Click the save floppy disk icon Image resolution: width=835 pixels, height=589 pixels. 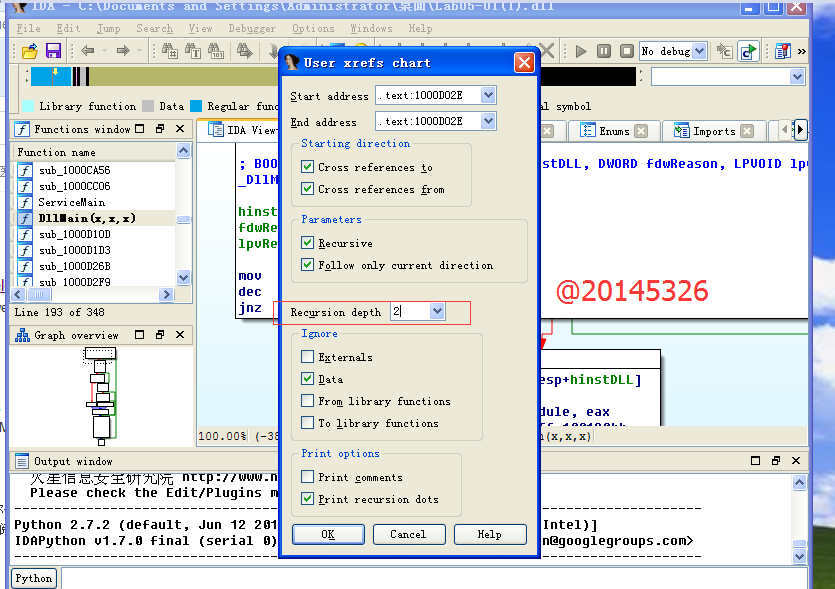[53, 51]
